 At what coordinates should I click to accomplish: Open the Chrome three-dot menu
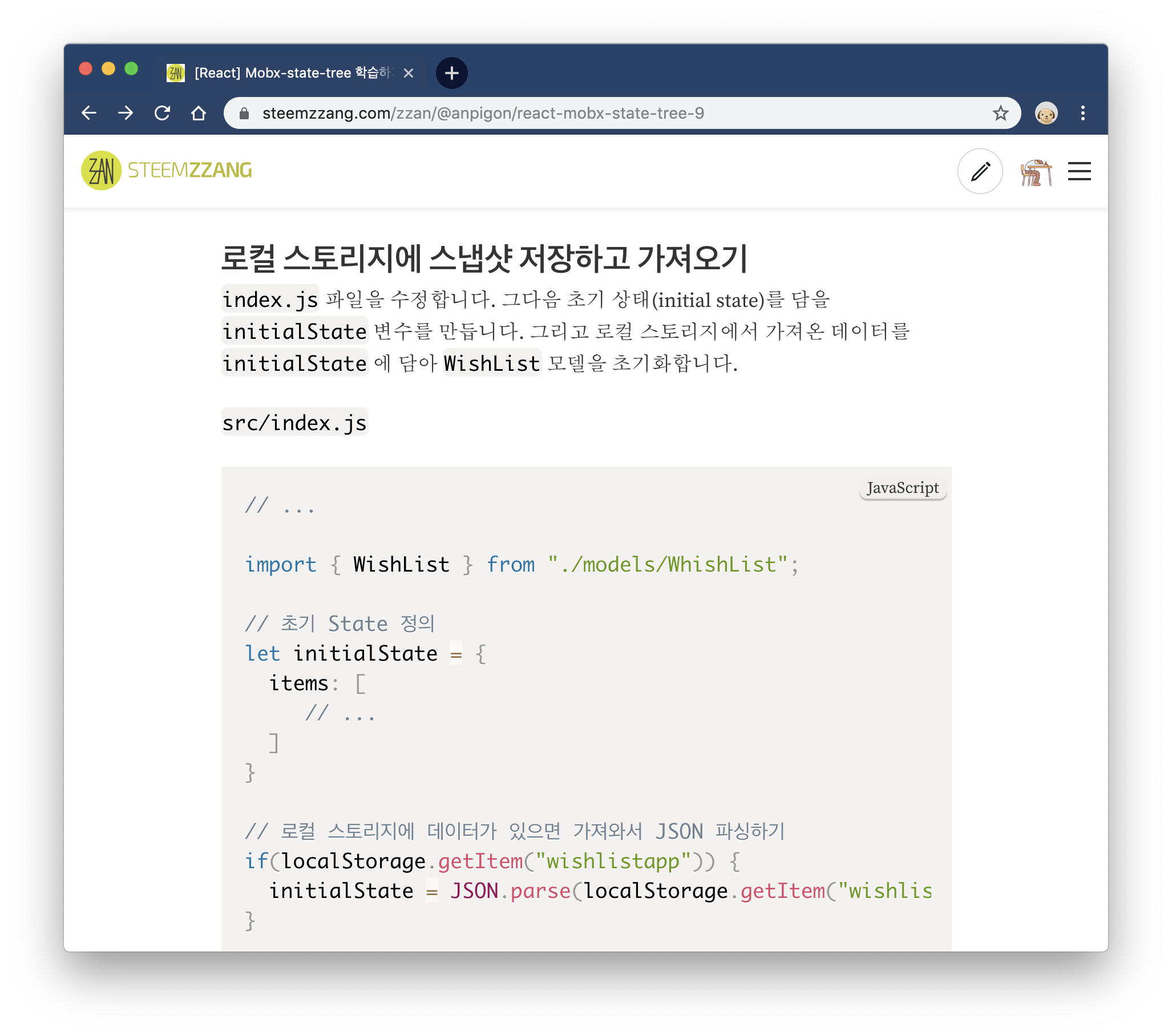(1082, 113)
